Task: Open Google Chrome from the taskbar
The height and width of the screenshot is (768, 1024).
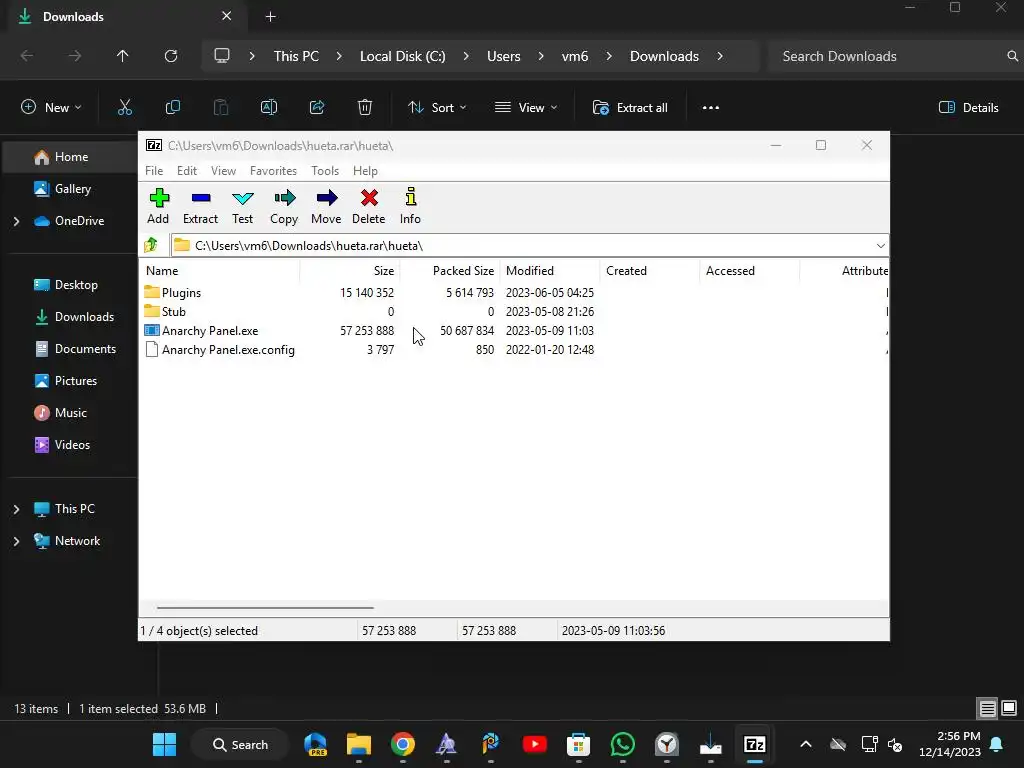Action: coord(403,744)
